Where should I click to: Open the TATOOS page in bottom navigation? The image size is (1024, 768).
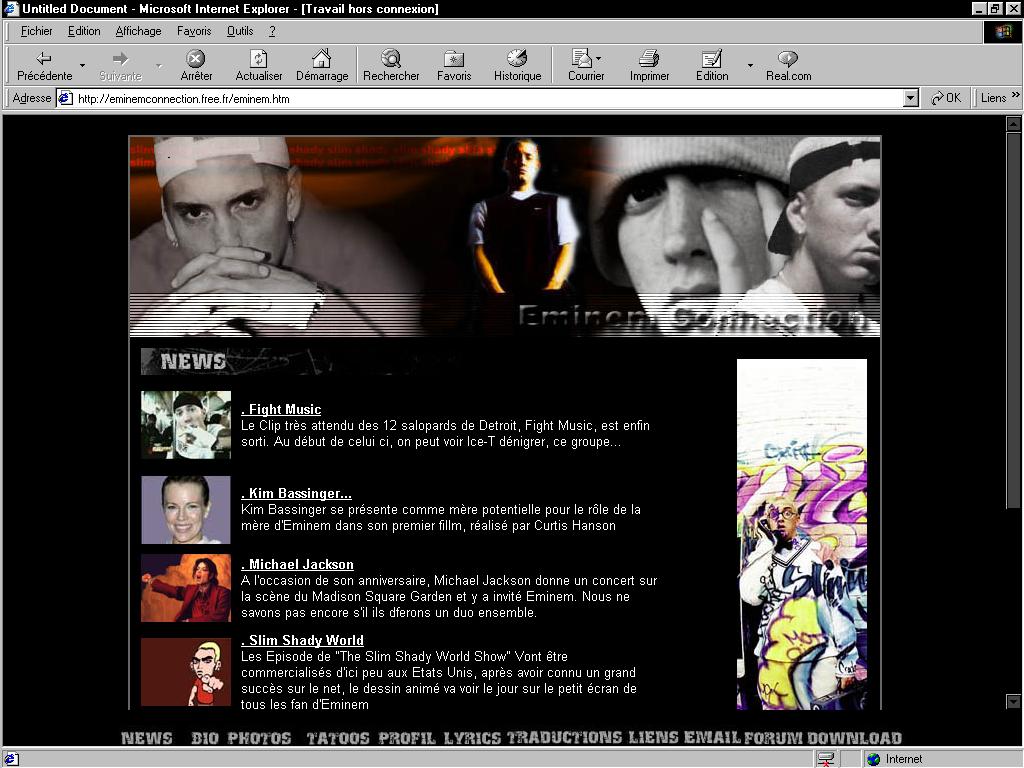click(338, 738)
